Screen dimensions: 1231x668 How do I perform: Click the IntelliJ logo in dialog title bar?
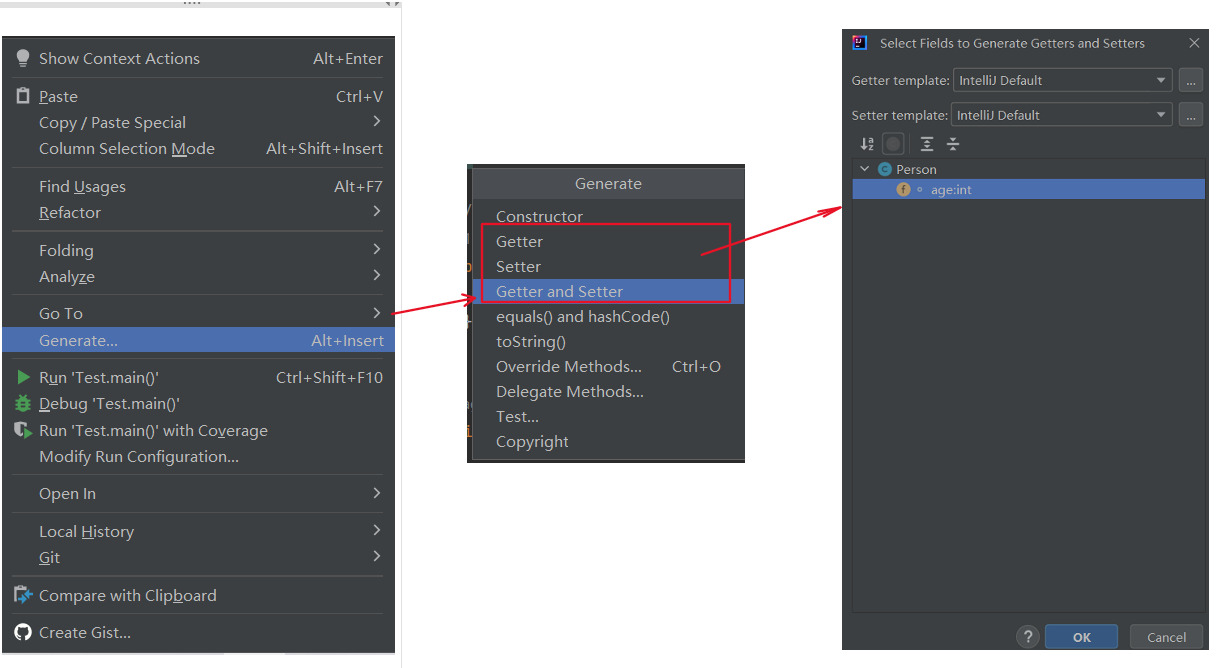pyautogui.click(x=859, y=43)
